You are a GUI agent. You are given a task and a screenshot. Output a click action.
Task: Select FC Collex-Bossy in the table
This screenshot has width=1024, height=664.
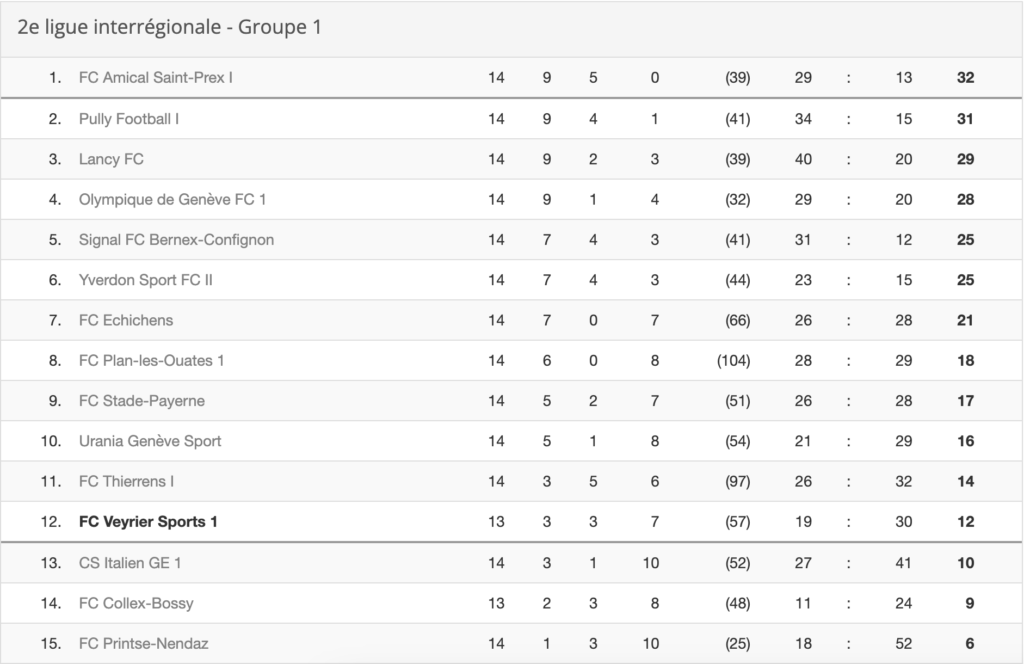(136, 603)
